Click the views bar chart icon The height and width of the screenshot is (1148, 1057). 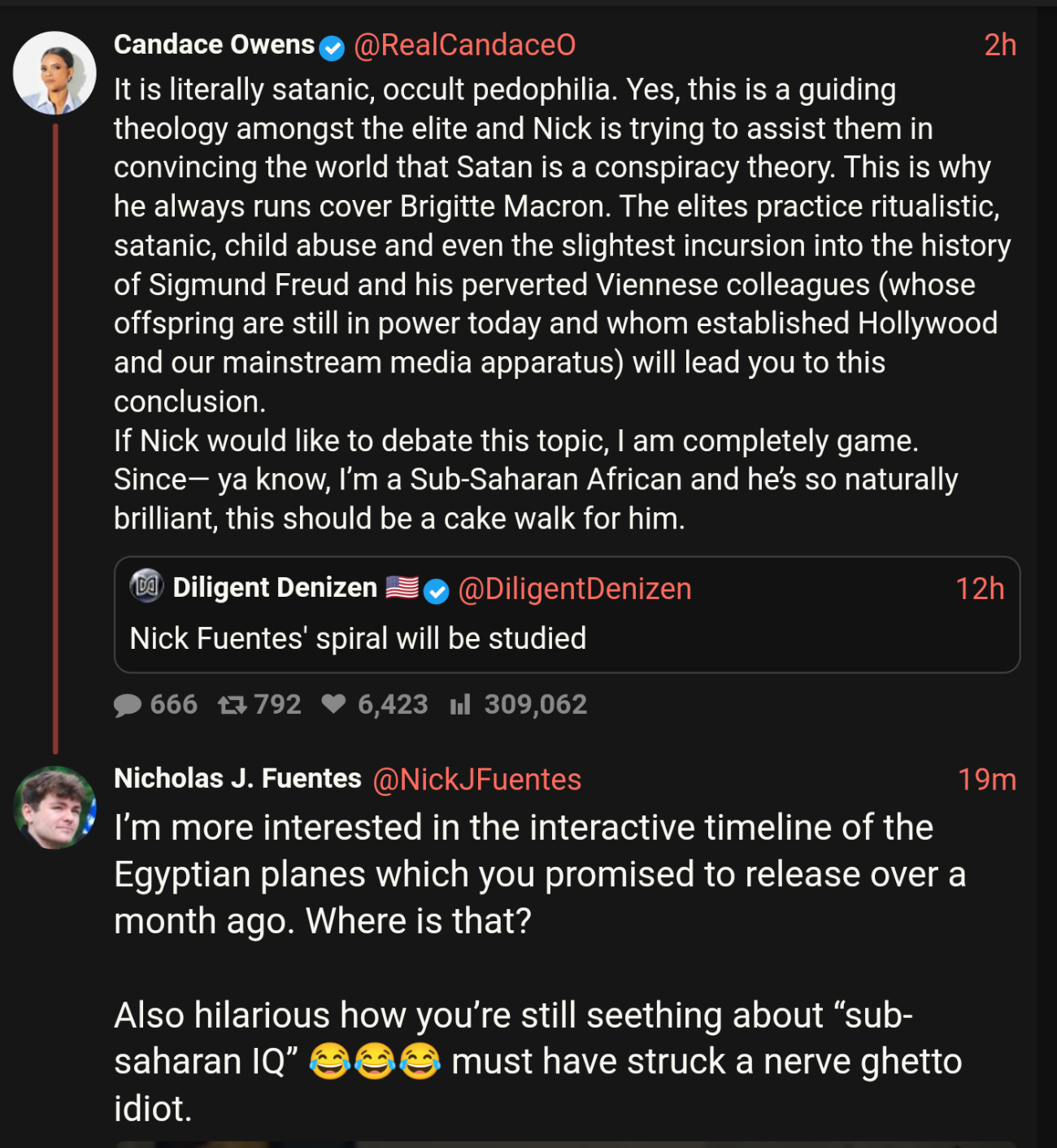coord(460,705)
